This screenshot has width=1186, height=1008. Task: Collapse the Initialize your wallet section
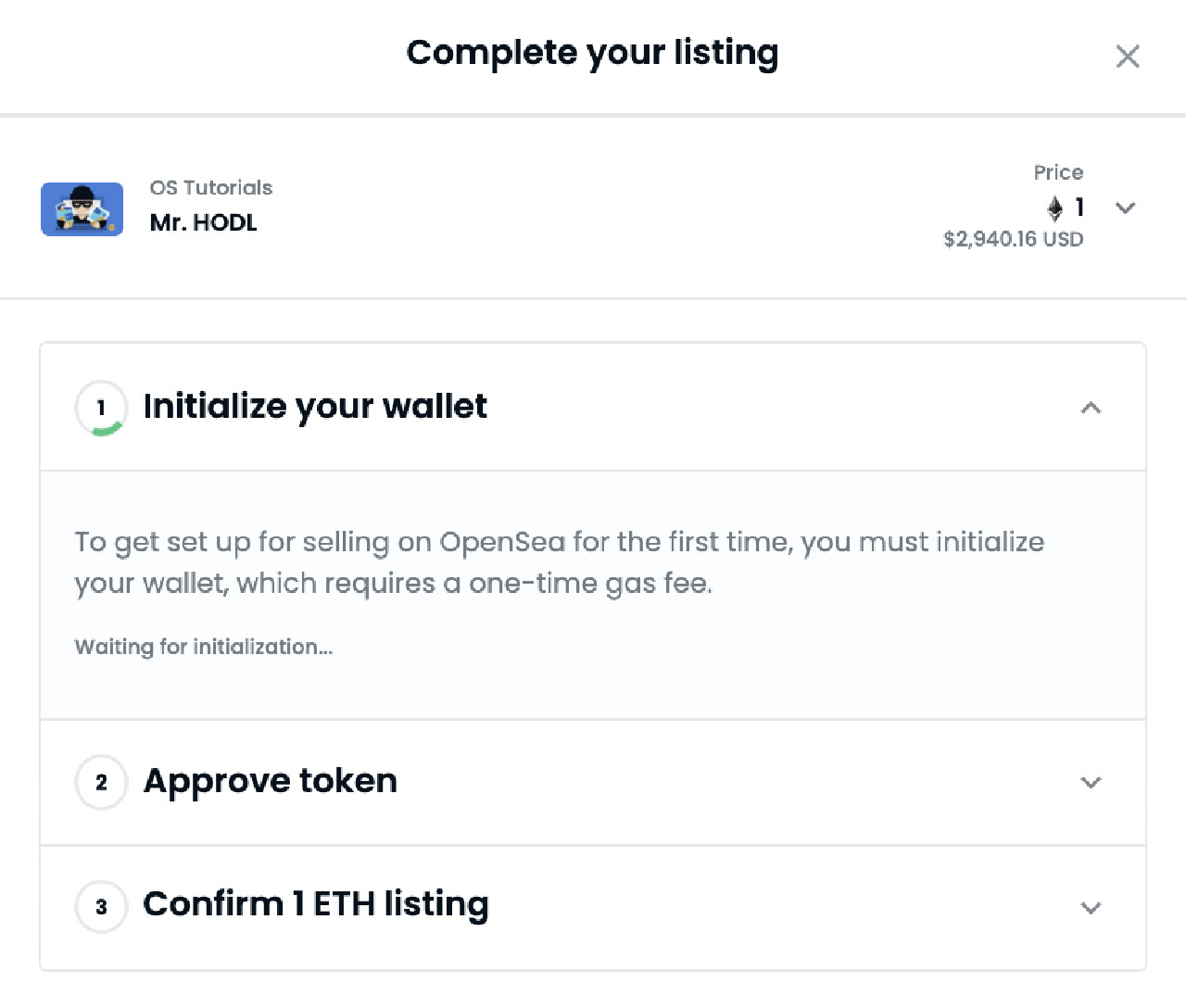pos(1091,408)
